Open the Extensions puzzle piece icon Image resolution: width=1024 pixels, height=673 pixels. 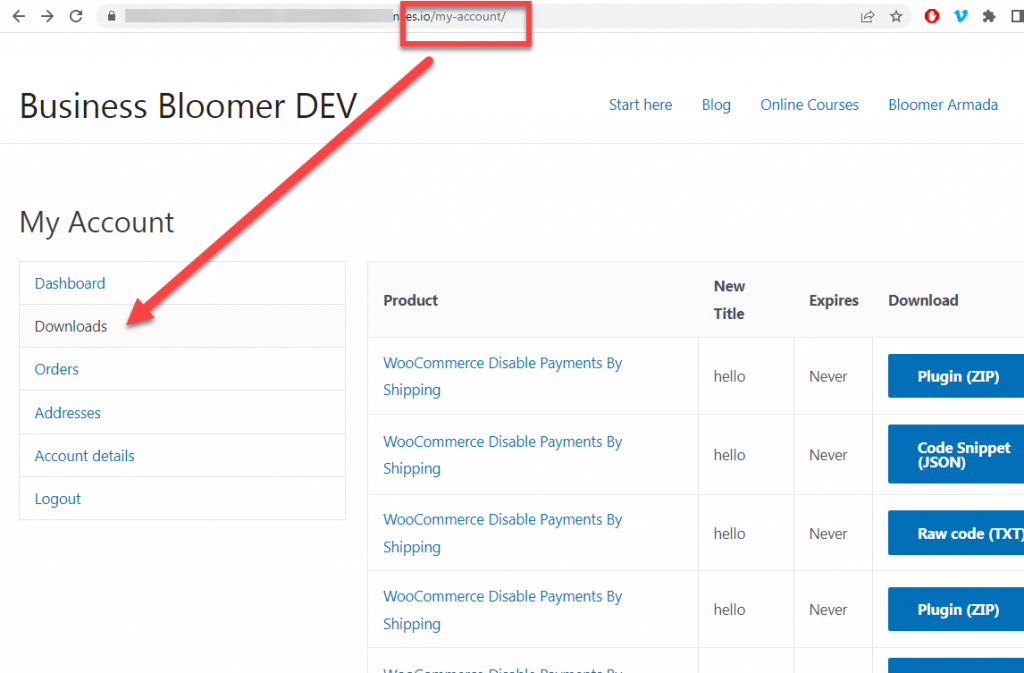coord(989,16)
